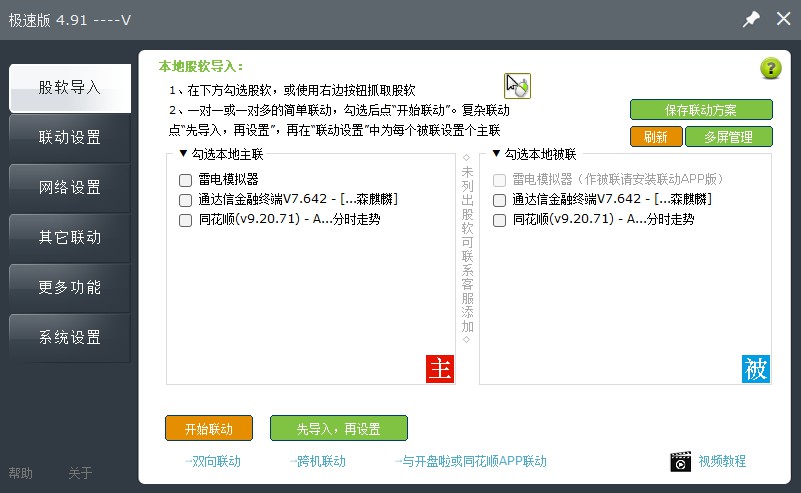Screen dimensions: 801x493
Task: Select the 系统设置 sidebar tab
Action: point(70,338)
